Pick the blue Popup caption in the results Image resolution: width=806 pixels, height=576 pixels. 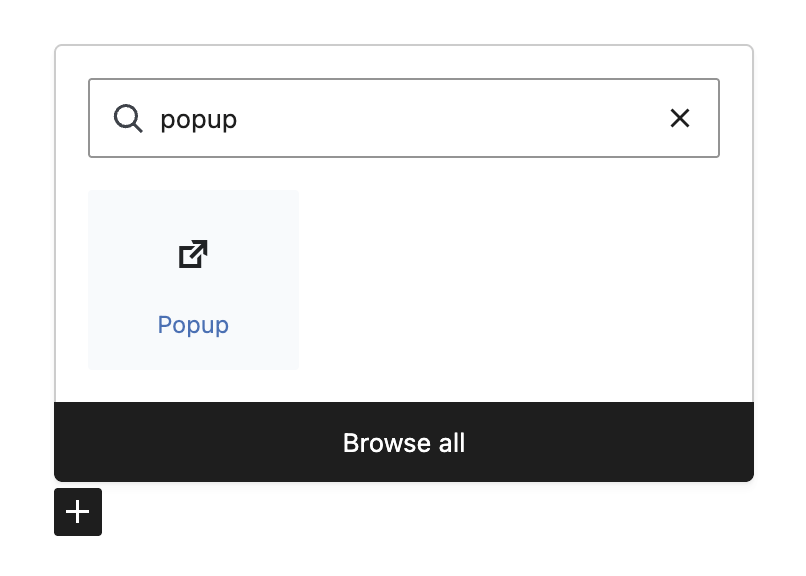pyautogui.click(x=193, y=325)
